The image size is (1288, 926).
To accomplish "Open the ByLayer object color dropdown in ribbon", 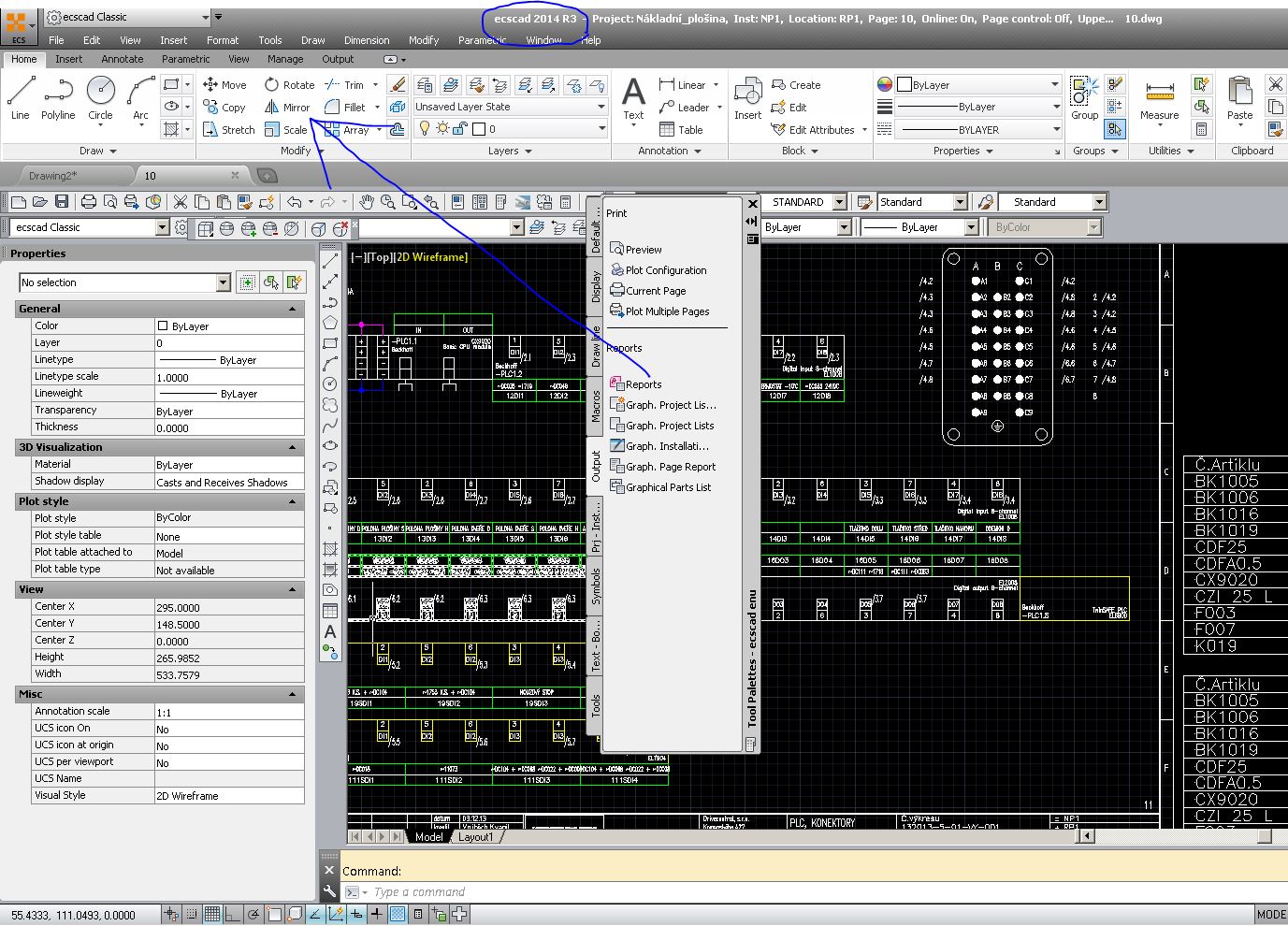I will [x=978, y=84].
